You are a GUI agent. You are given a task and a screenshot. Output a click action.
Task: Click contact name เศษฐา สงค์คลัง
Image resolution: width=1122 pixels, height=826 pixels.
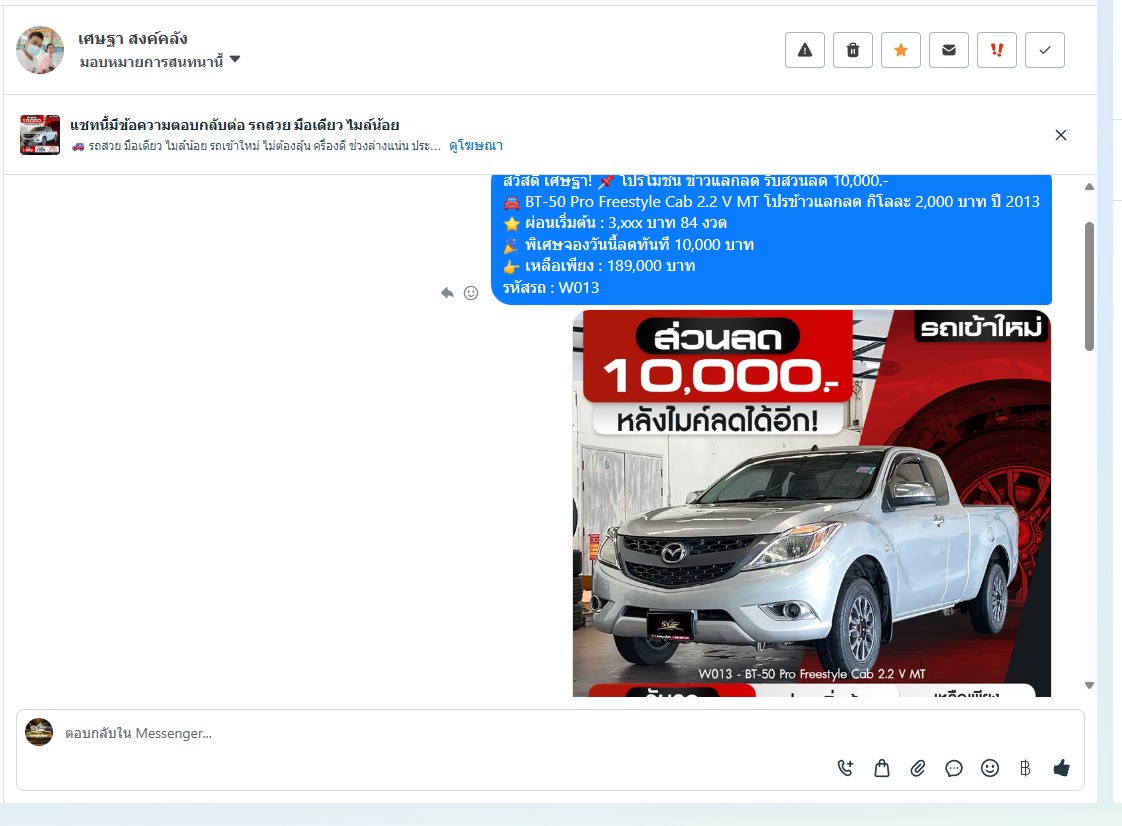click(133, 39)
